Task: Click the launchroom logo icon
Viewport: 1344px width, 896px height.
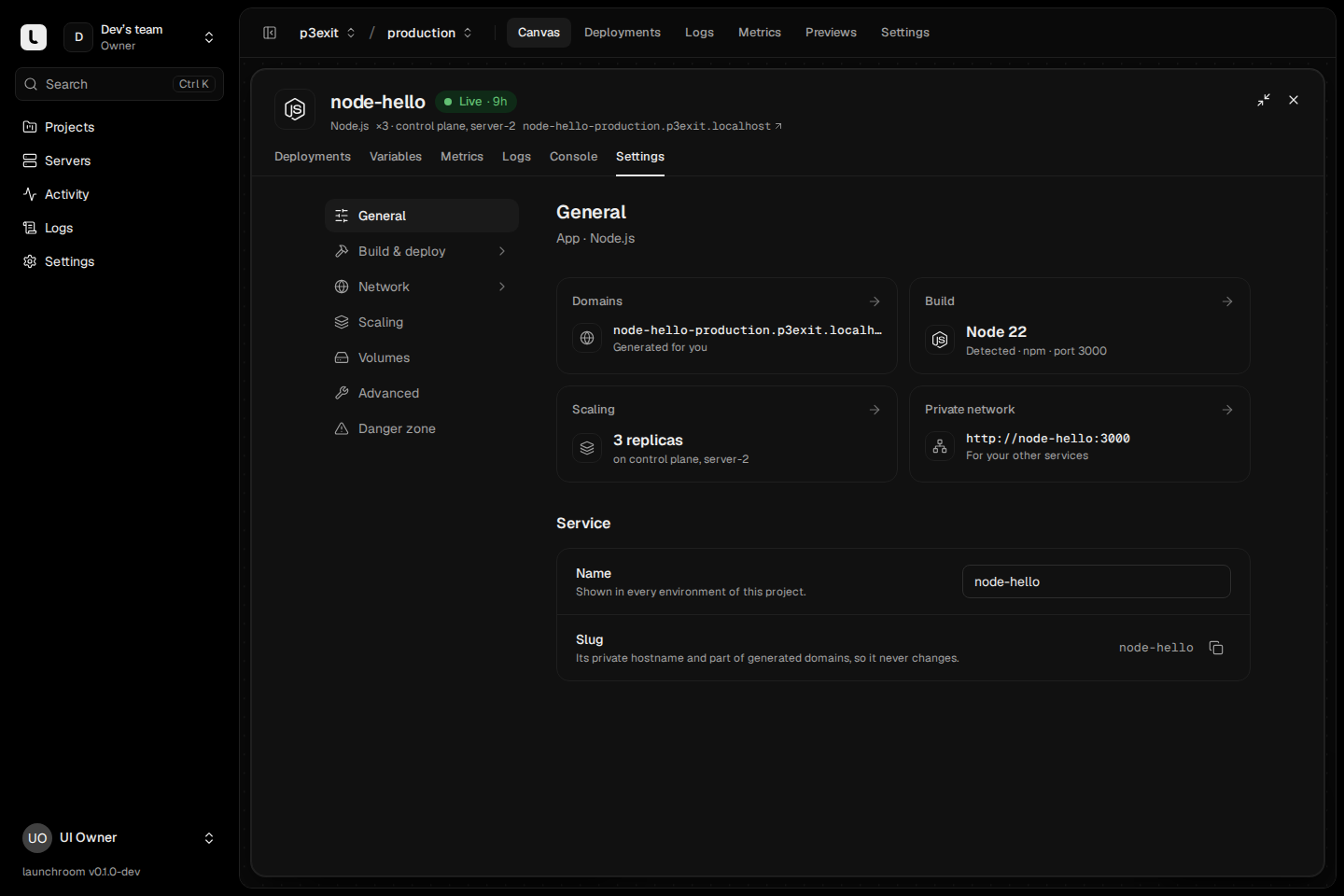Action: (34, 37)
